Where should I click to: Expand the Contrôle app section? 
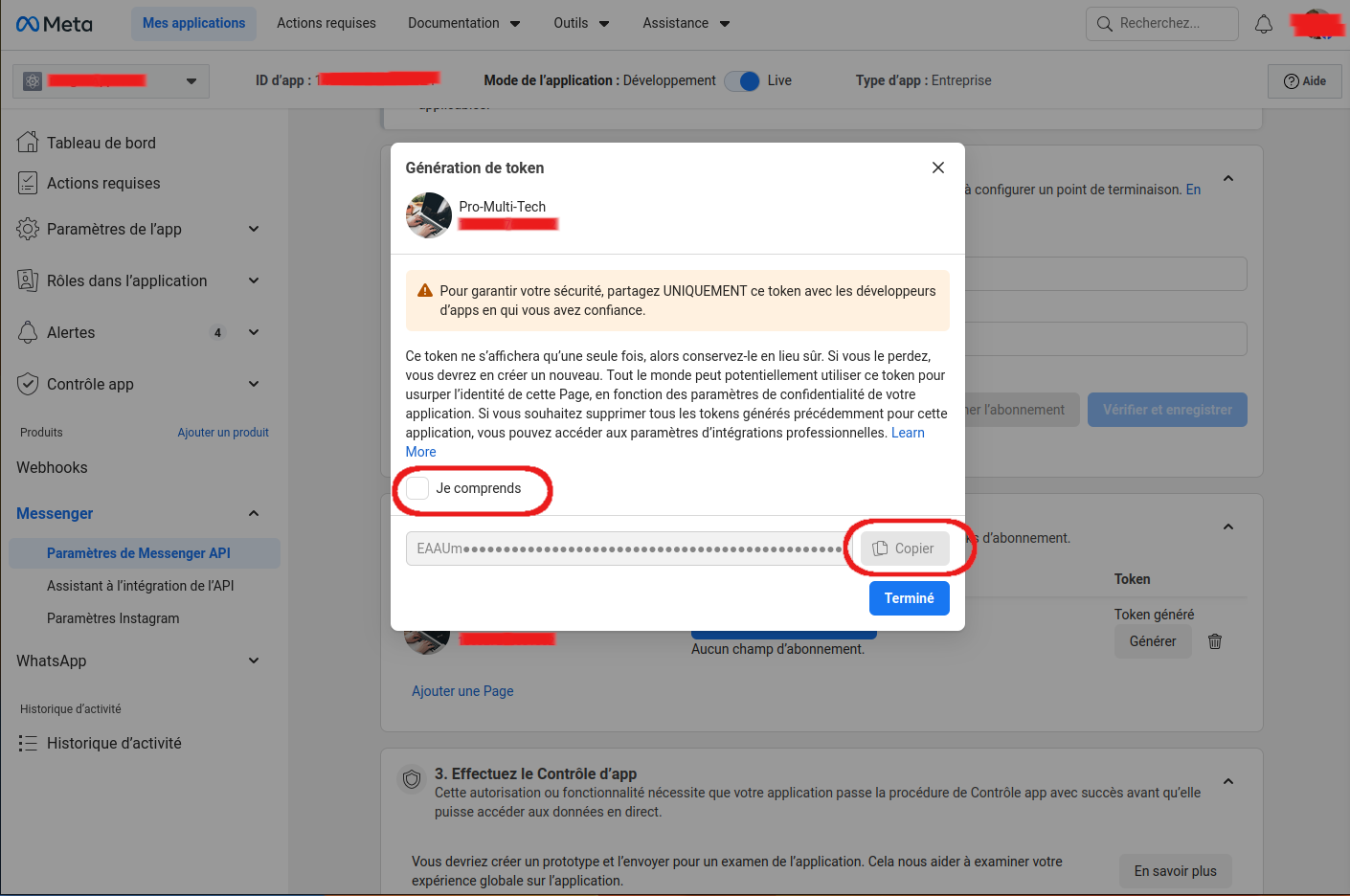(254, 384)
